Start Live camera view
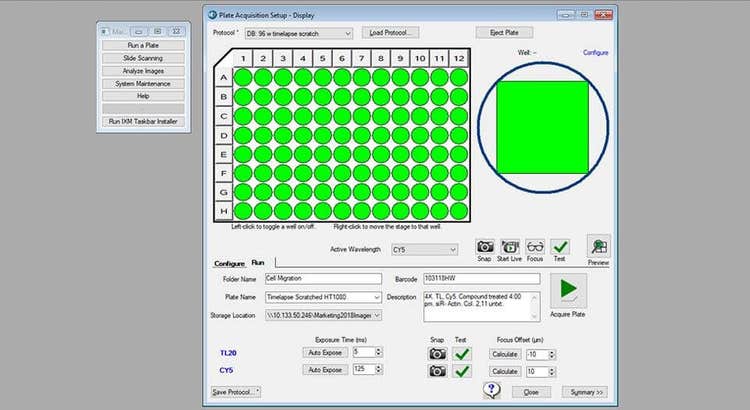 coord(510,247)
